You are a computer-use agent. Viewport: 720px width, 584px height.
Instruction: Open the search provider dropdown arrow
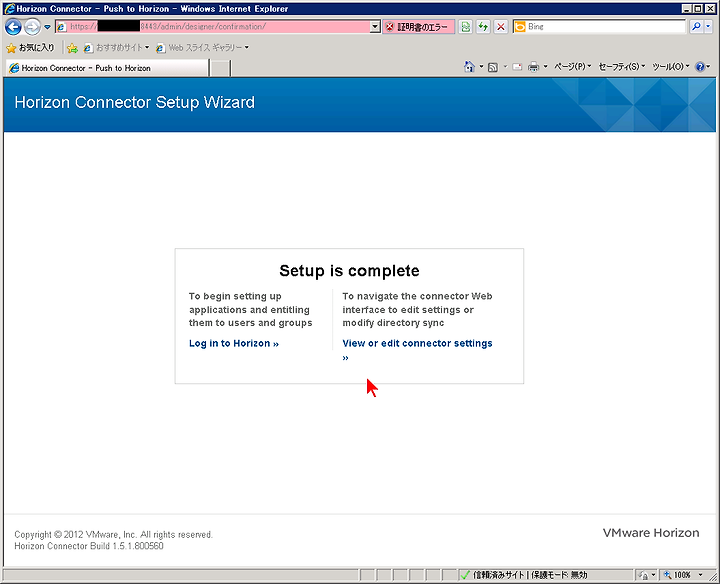[x=708, y=27]
